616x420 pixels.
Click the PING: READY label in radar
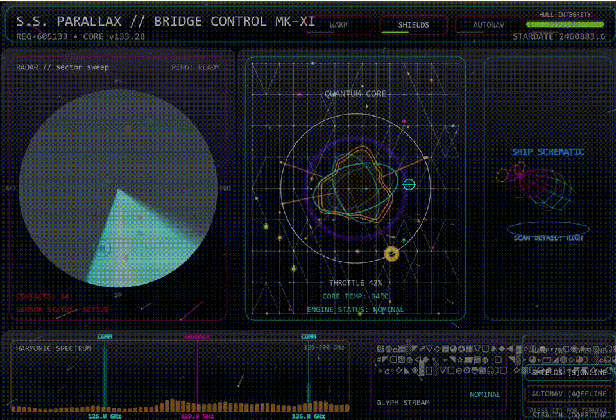point(195,68)
